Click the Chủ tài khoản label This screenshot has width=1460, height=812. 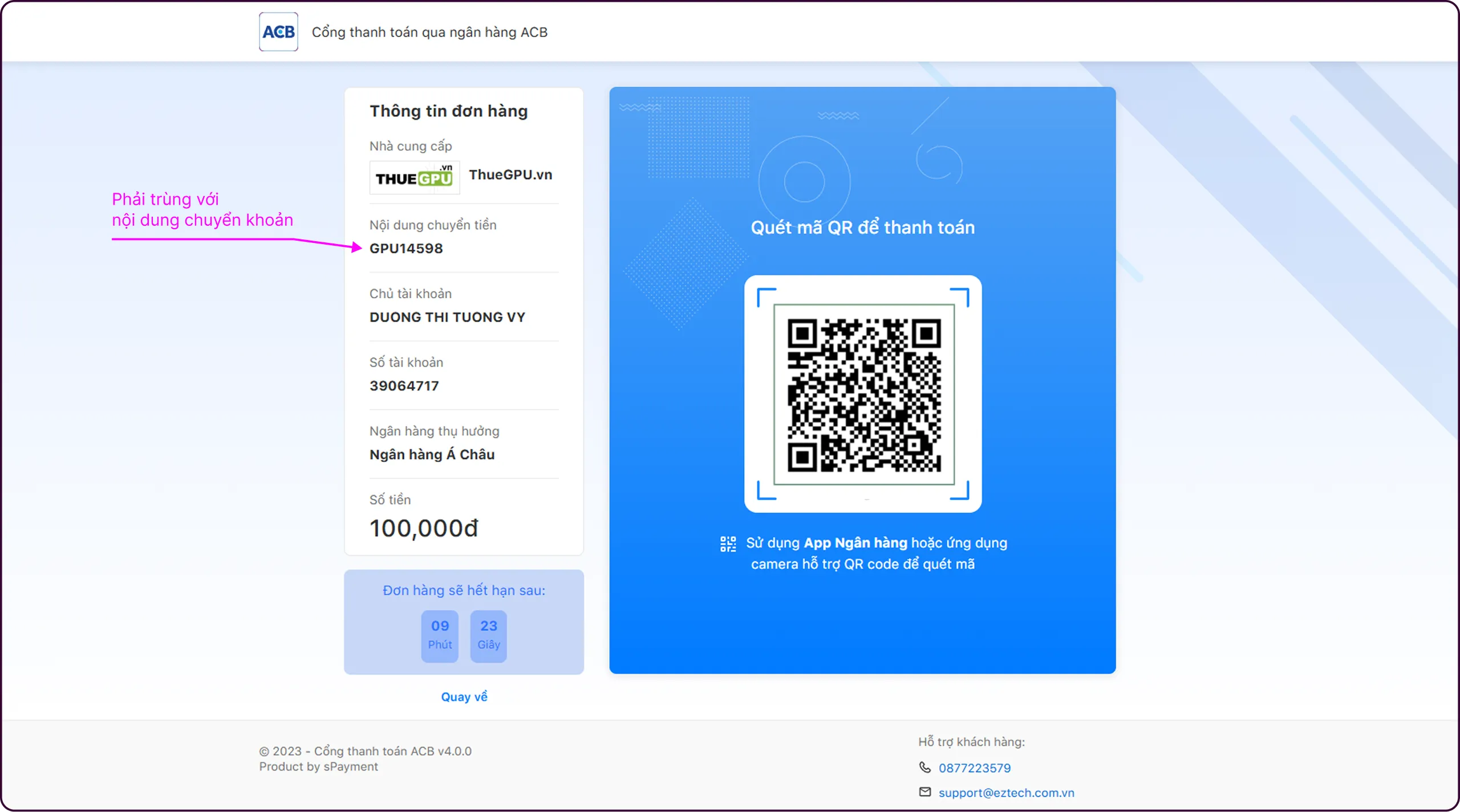(x=411, y=294)
